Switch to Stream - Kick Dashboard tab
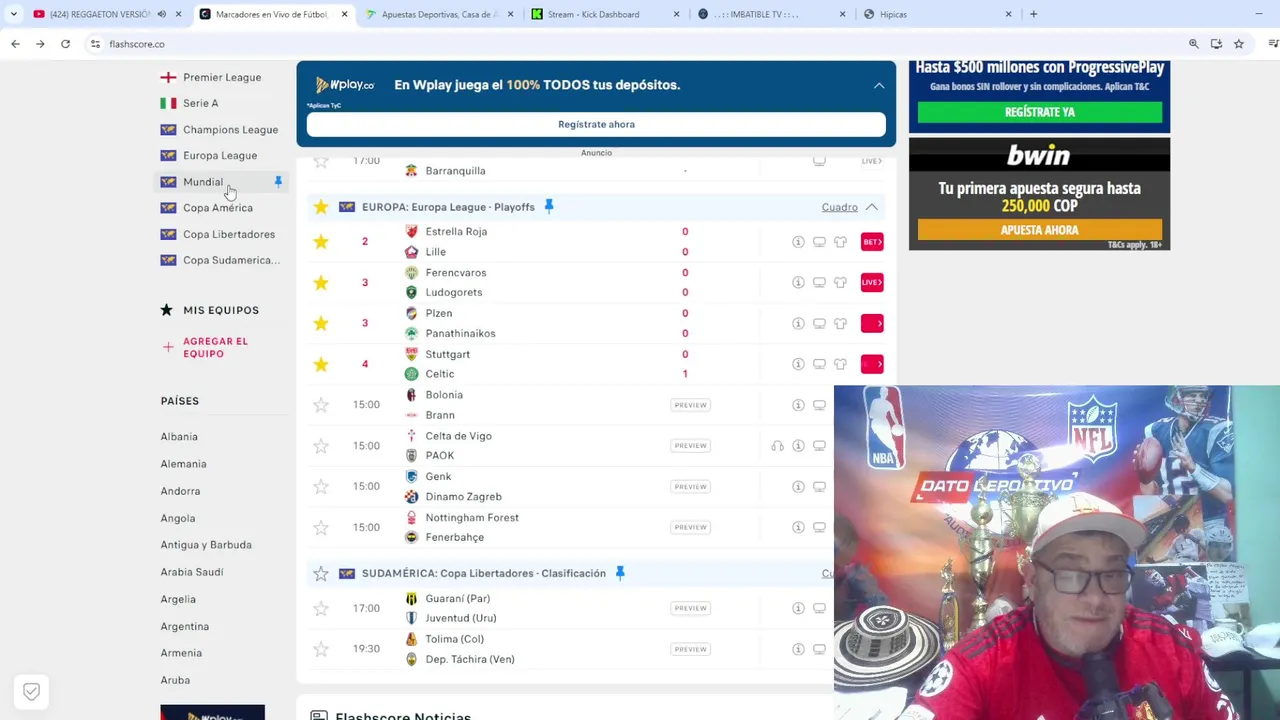Screen dimensions: 1280x720 coord(605,14)
